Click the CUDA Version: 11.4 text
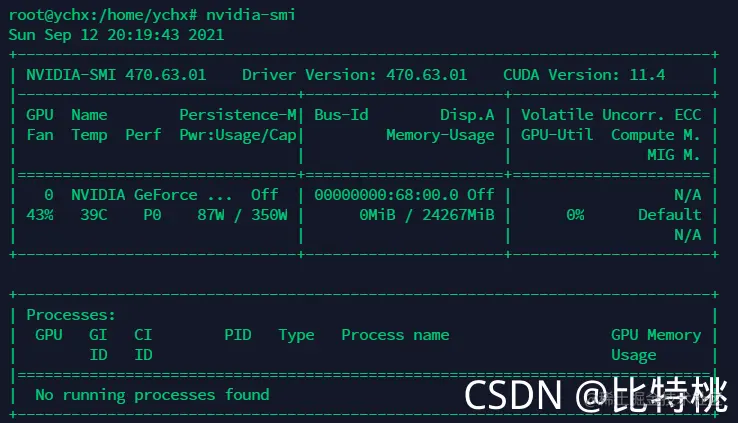Image resolution: width=738 pixels, height=423 pixels. point(584,75)
